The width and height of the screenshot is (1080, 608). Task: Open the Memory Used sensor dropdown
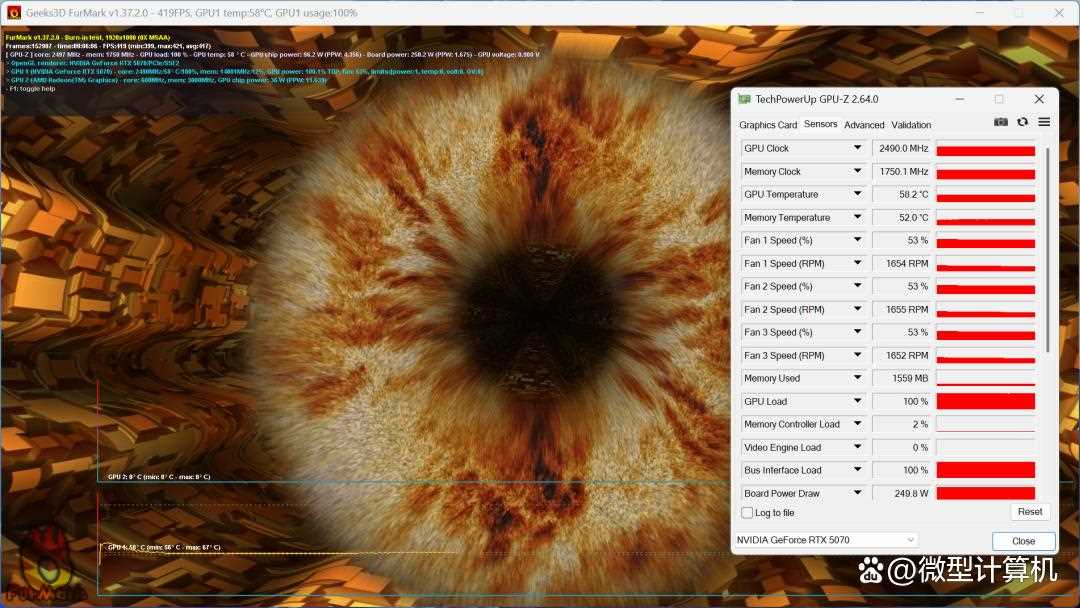point(858,378)
